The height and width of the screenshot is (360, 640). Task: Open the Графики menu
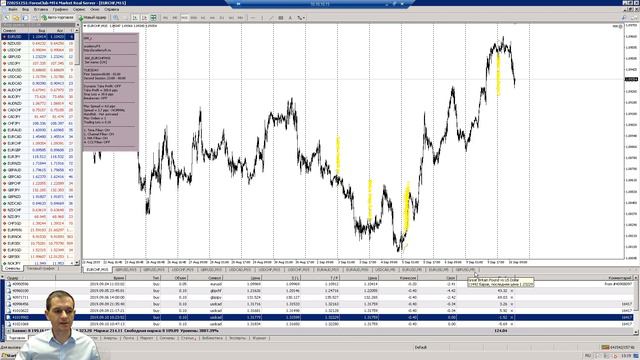click(x=60, y=9)
